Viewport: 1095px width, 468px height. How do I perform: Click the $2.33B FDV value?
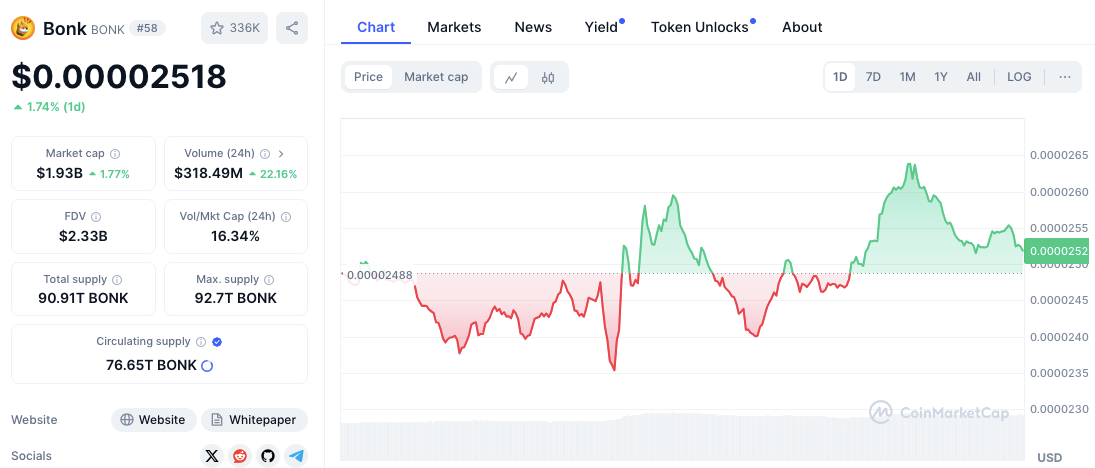click(83, 236)
